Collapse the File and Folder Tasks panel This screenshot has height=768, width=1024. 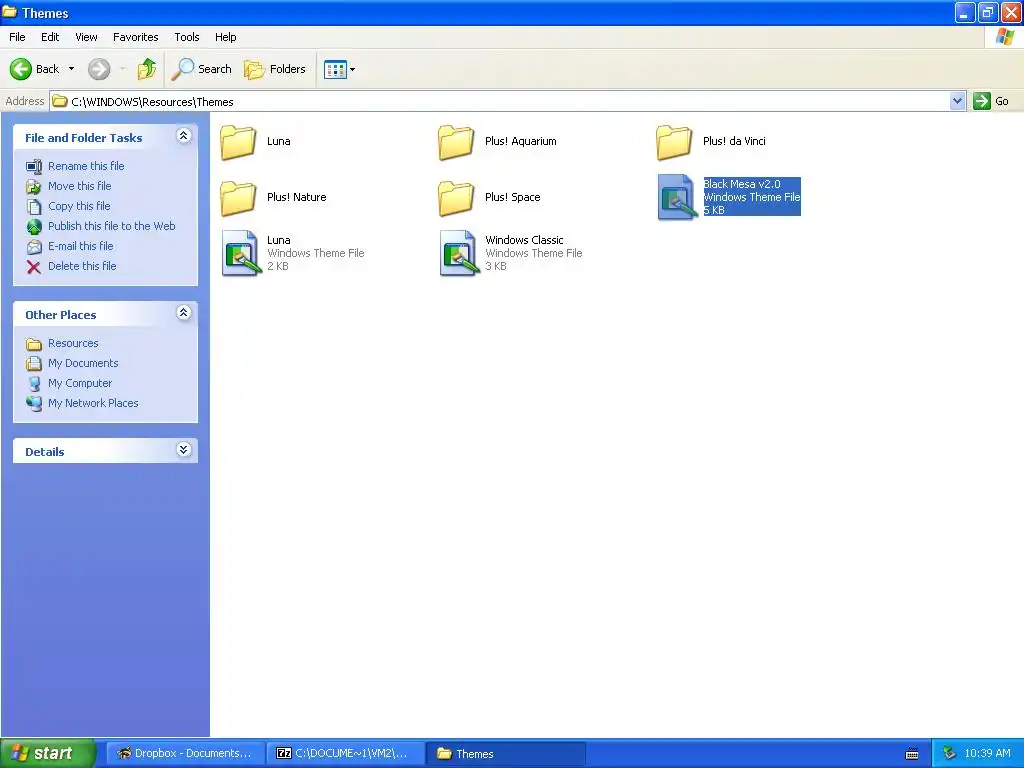coord(184,136)
